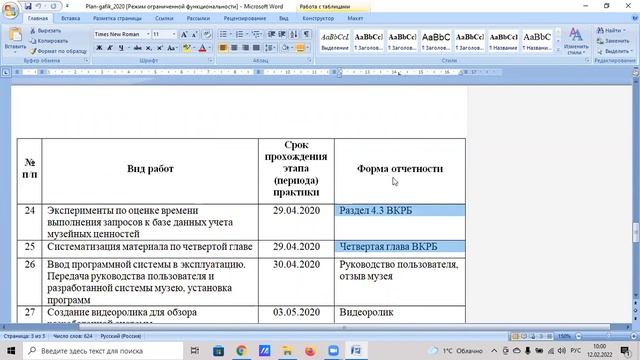Image resolution: width=640 pixels, height=360 pixels.
Task: Switch to Разметка страницы tab
Action: (117, 18)
